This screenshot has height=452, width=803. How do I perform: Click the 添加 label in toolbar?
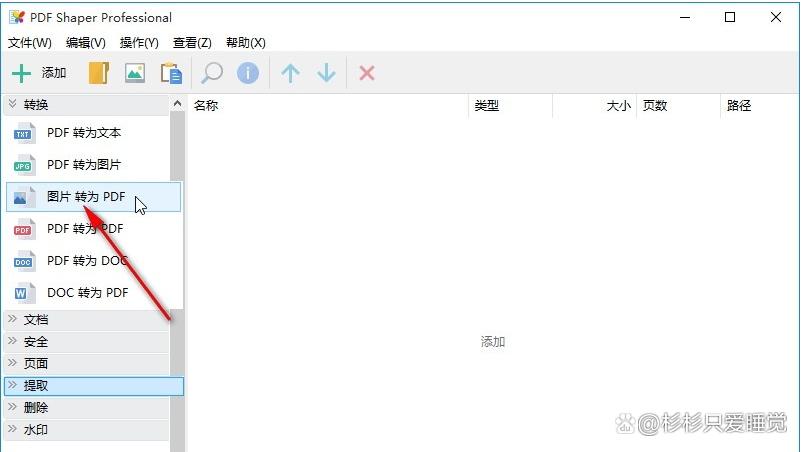click(54, 73)
